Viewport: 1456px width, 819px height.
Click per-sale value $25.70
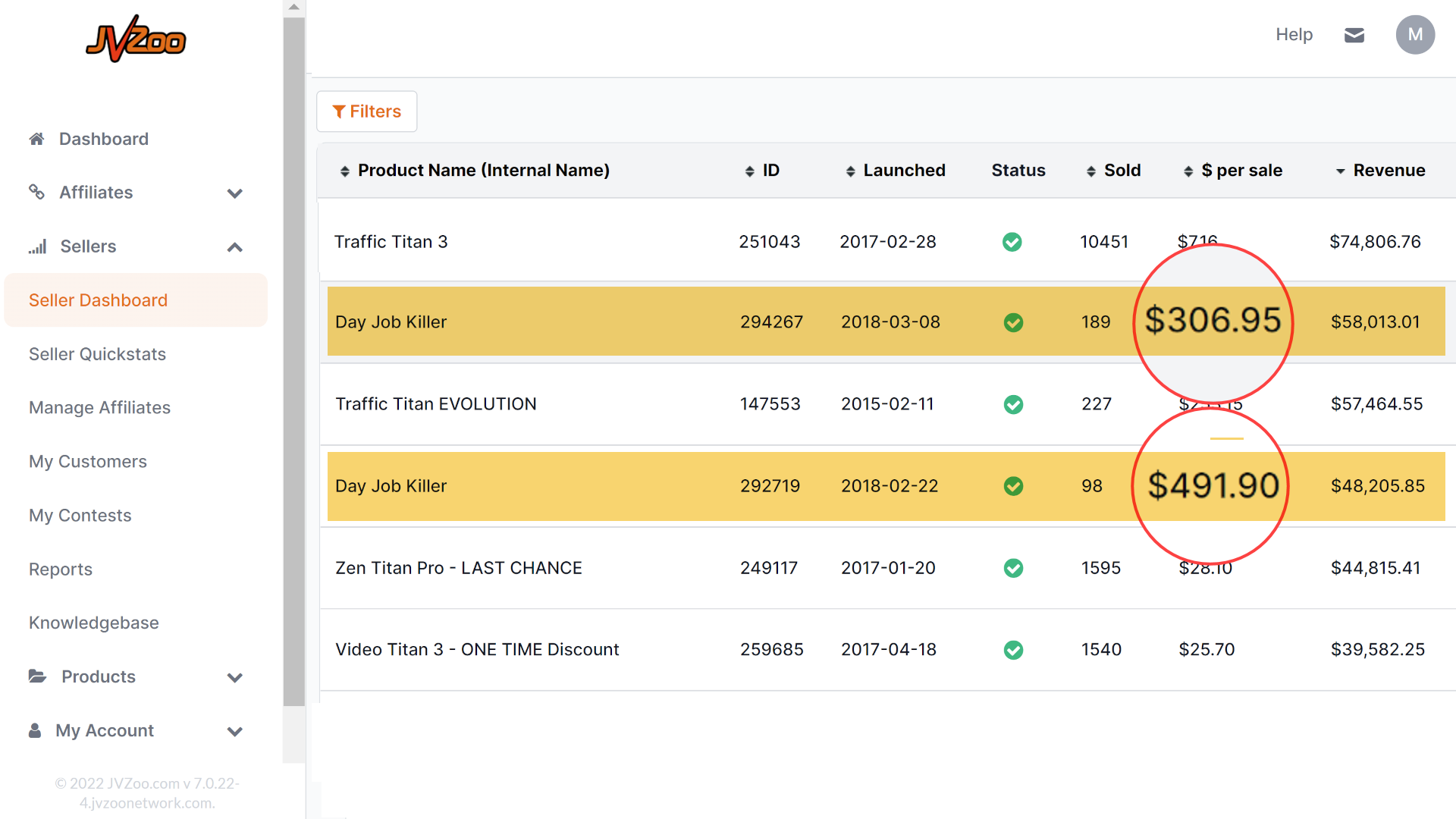pos(1207,650)
